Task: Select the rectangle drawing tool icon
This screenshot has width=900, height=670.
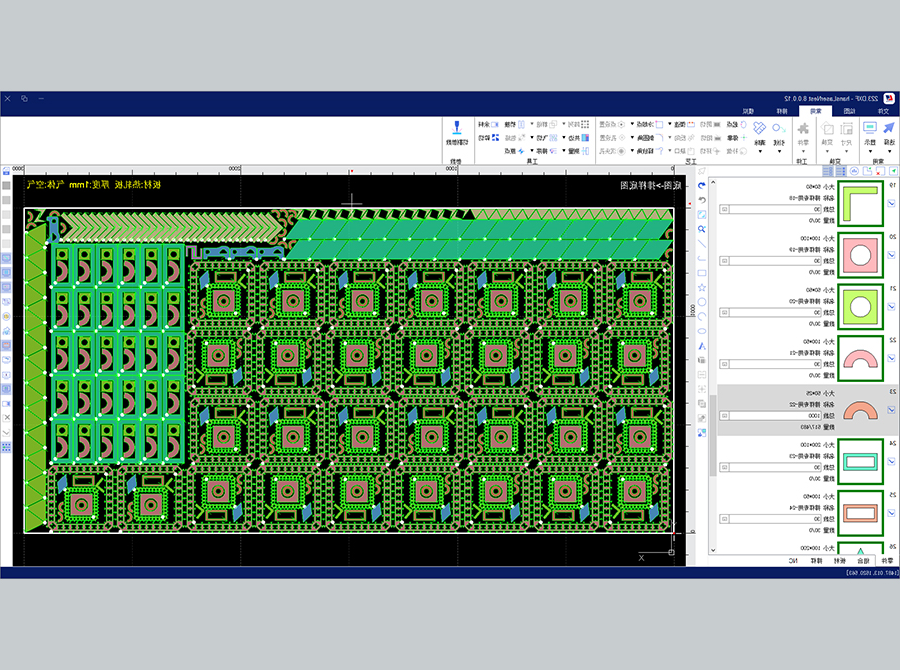Action: pyautogui.click(x=701, y=273)
